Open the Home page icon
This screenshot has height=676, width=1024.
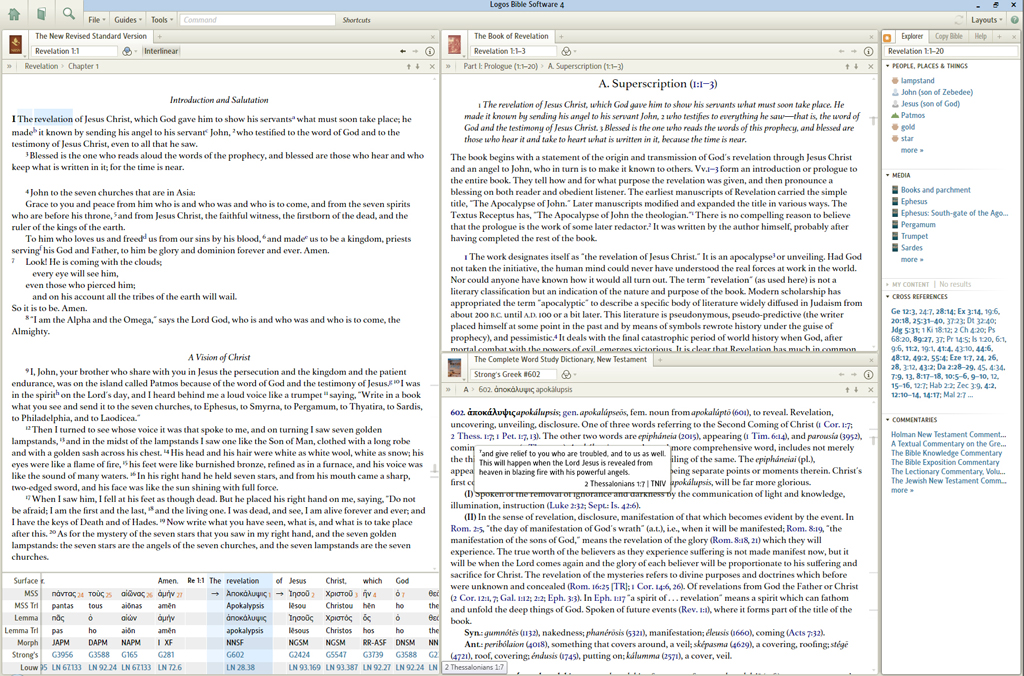pos(14,14)
